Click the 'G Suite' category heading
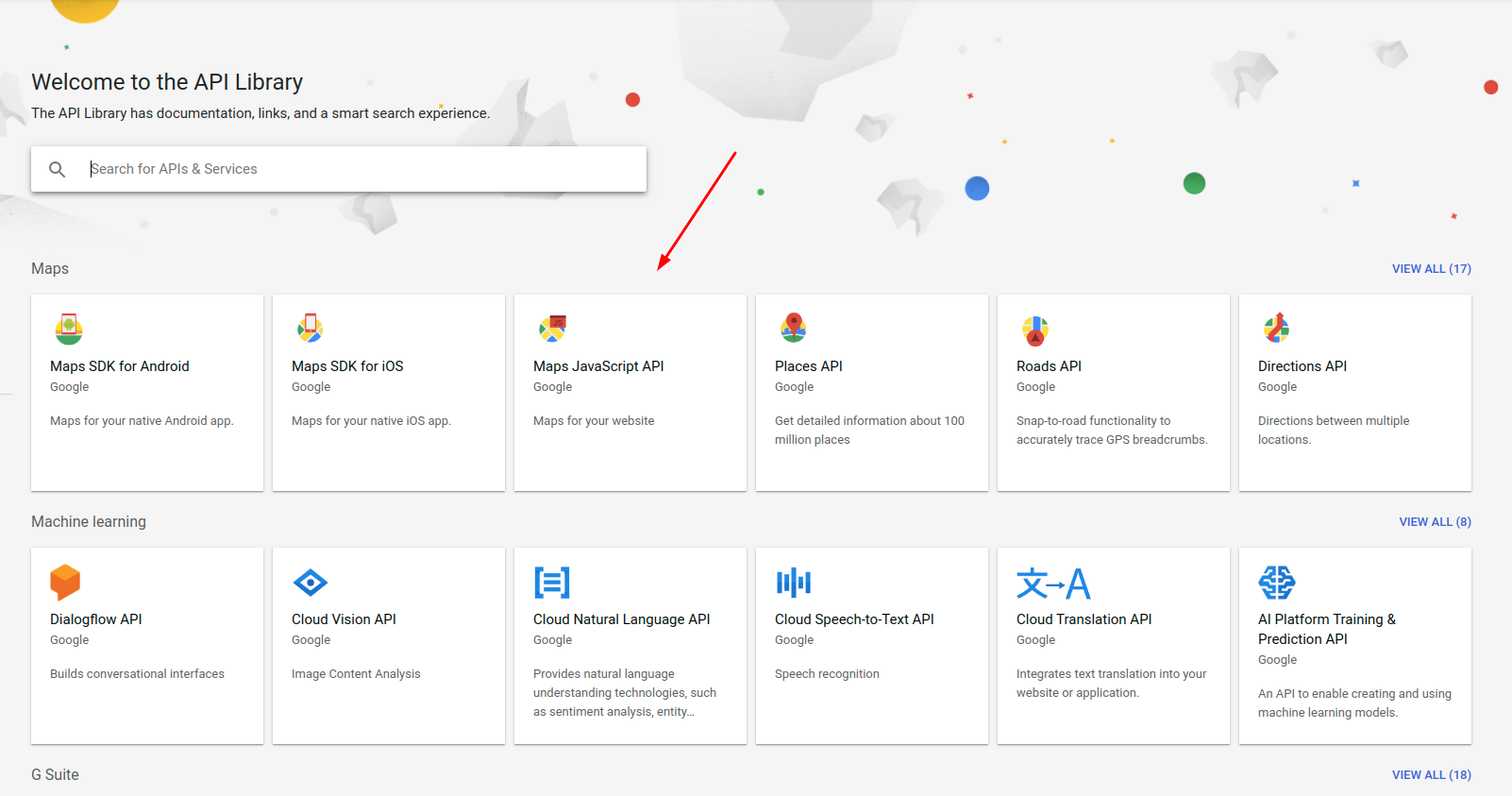Screen dimensions: 1512x796 55,775
